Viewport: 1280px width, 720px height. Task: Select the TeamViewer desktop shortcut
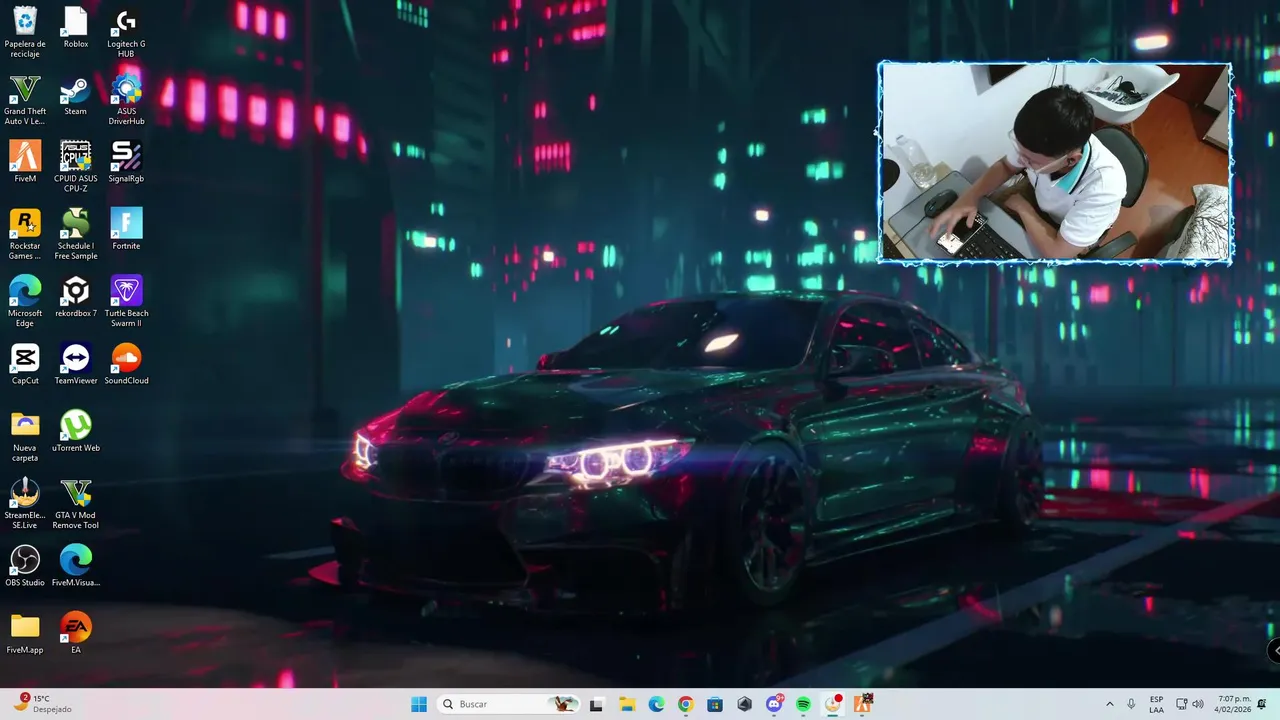tap(76, 364)
